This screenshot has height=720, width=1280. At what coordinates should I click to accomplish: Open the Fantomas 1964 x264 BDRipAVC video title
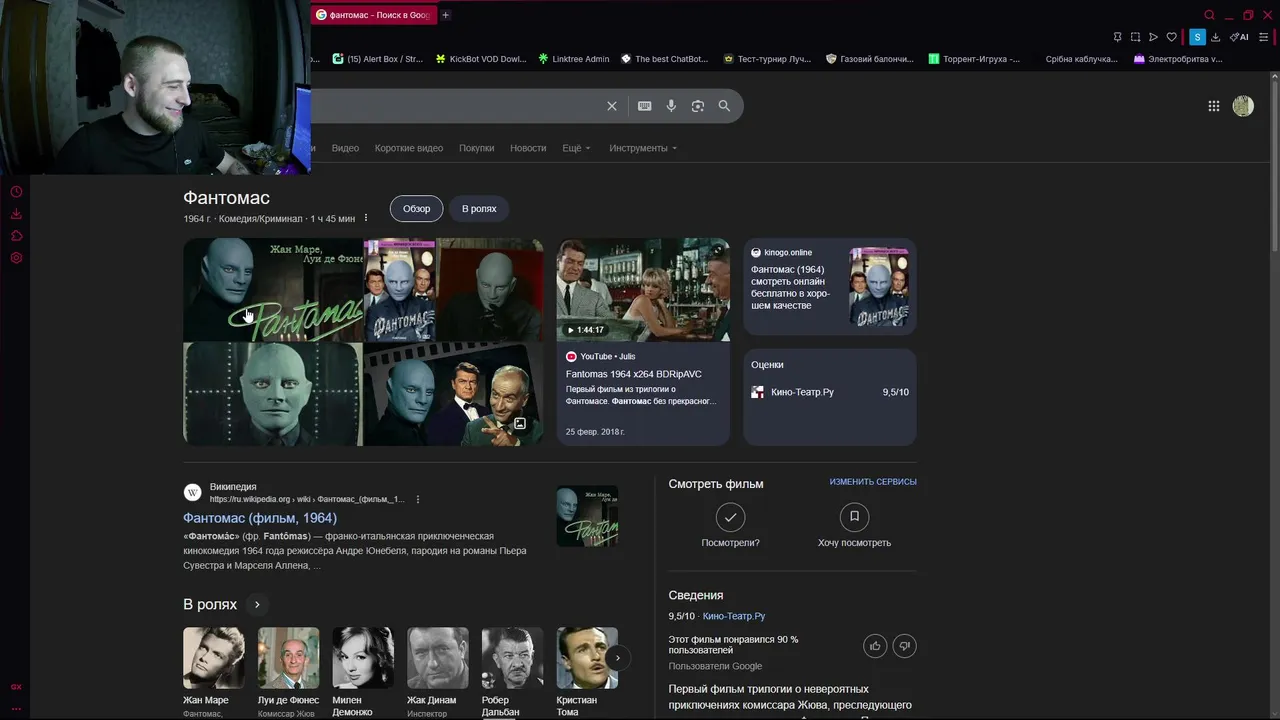coord(634,374)
